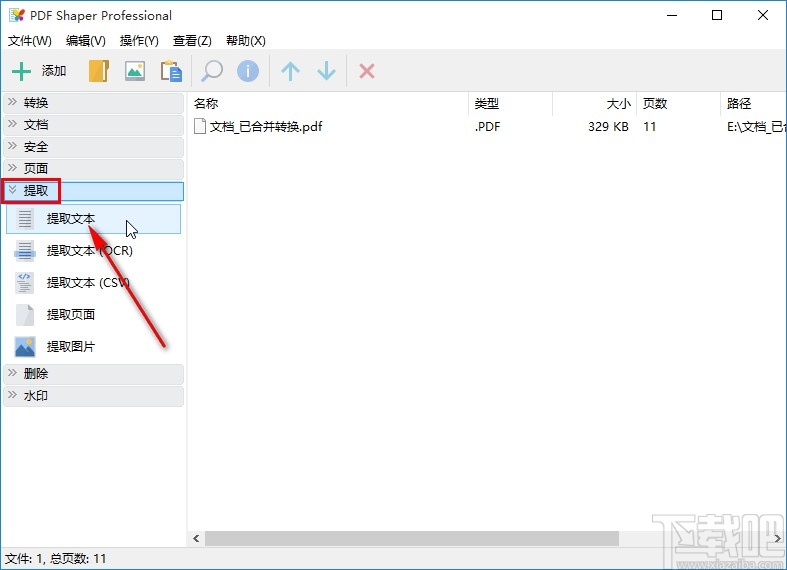The image size is (787, 570).
Task: Click the page count 11 cell
Action: click(649, 127)
